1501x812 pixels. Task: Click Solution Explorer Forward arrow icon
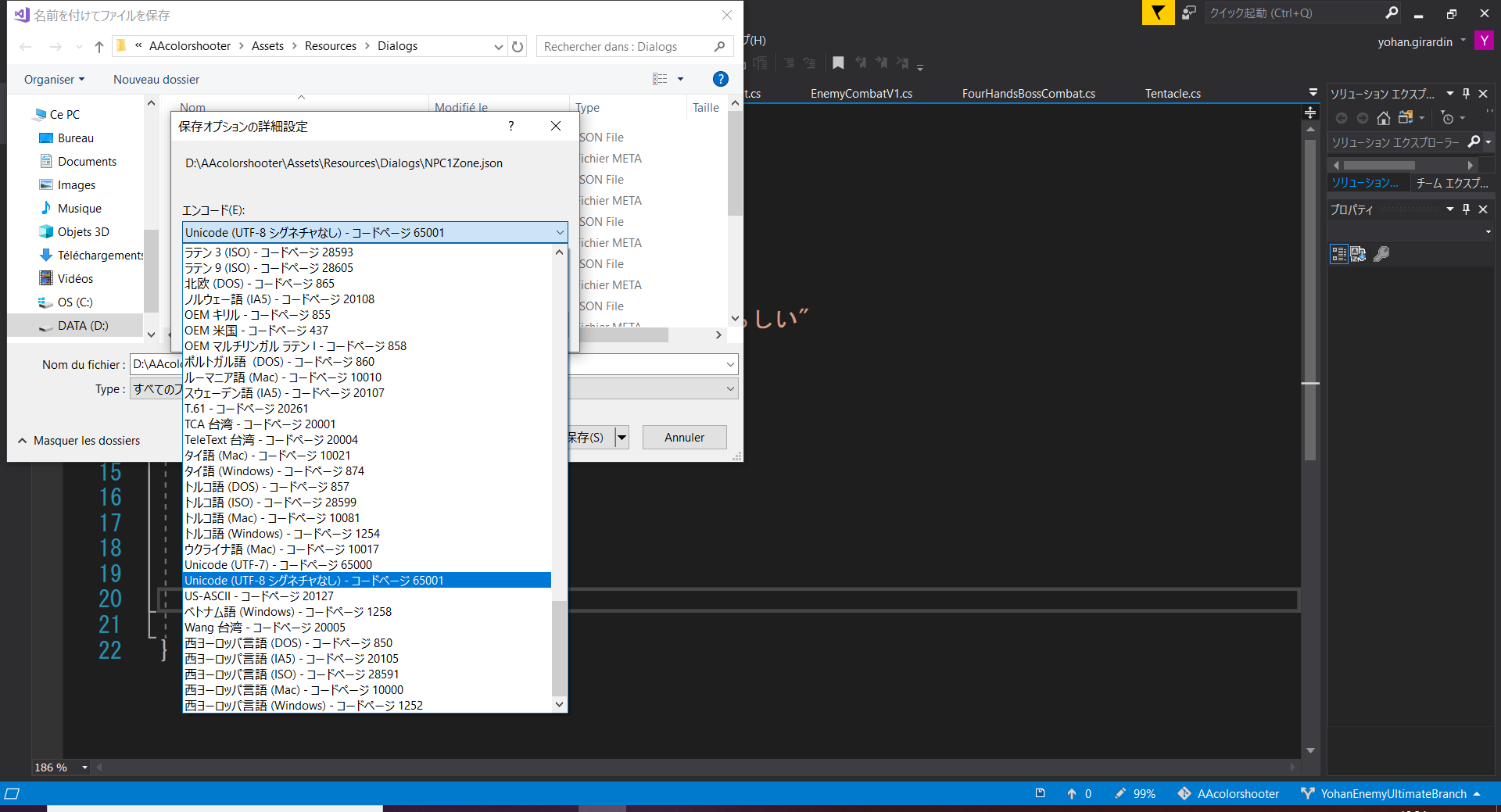[x=1363, y=118]
